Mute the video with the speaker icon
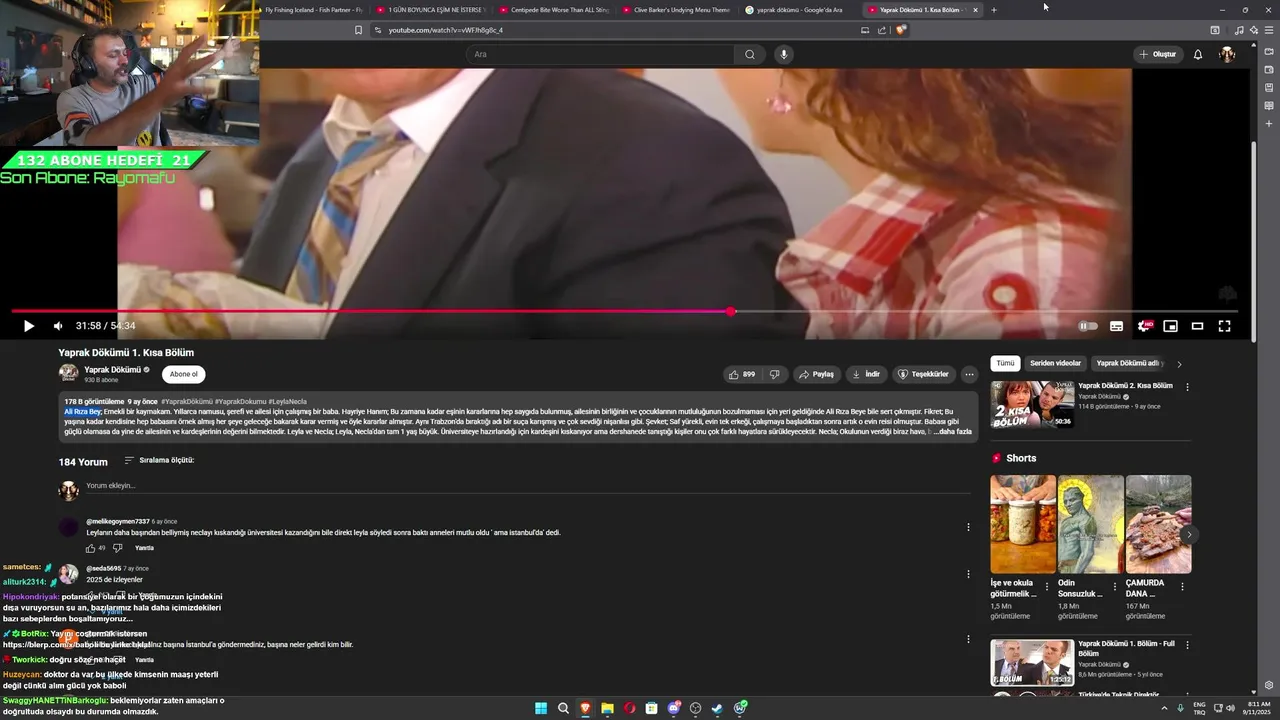1280x720 pixels. pos(58,326)
